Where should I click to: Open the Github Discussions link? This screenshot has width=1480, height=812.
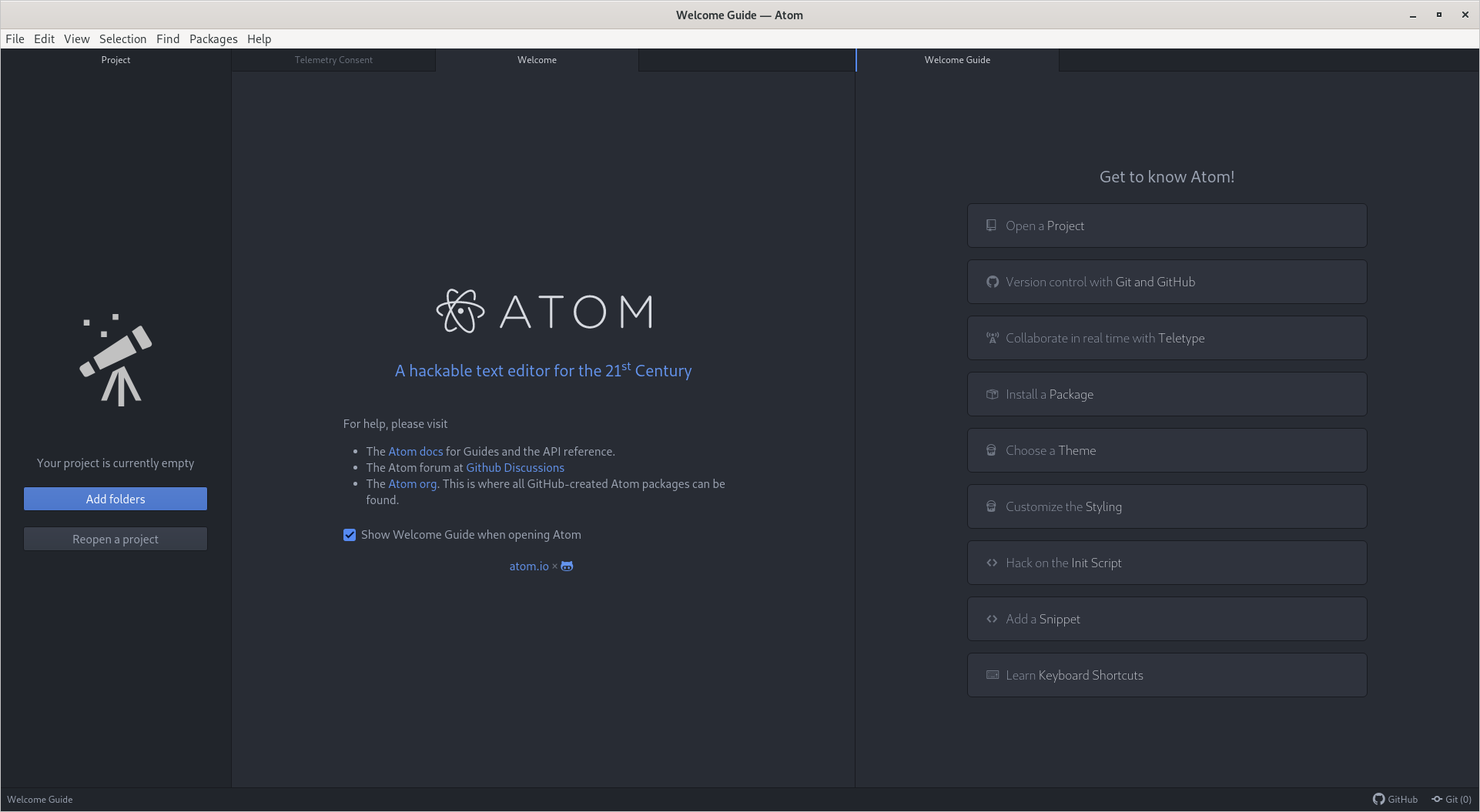[515, 468]
